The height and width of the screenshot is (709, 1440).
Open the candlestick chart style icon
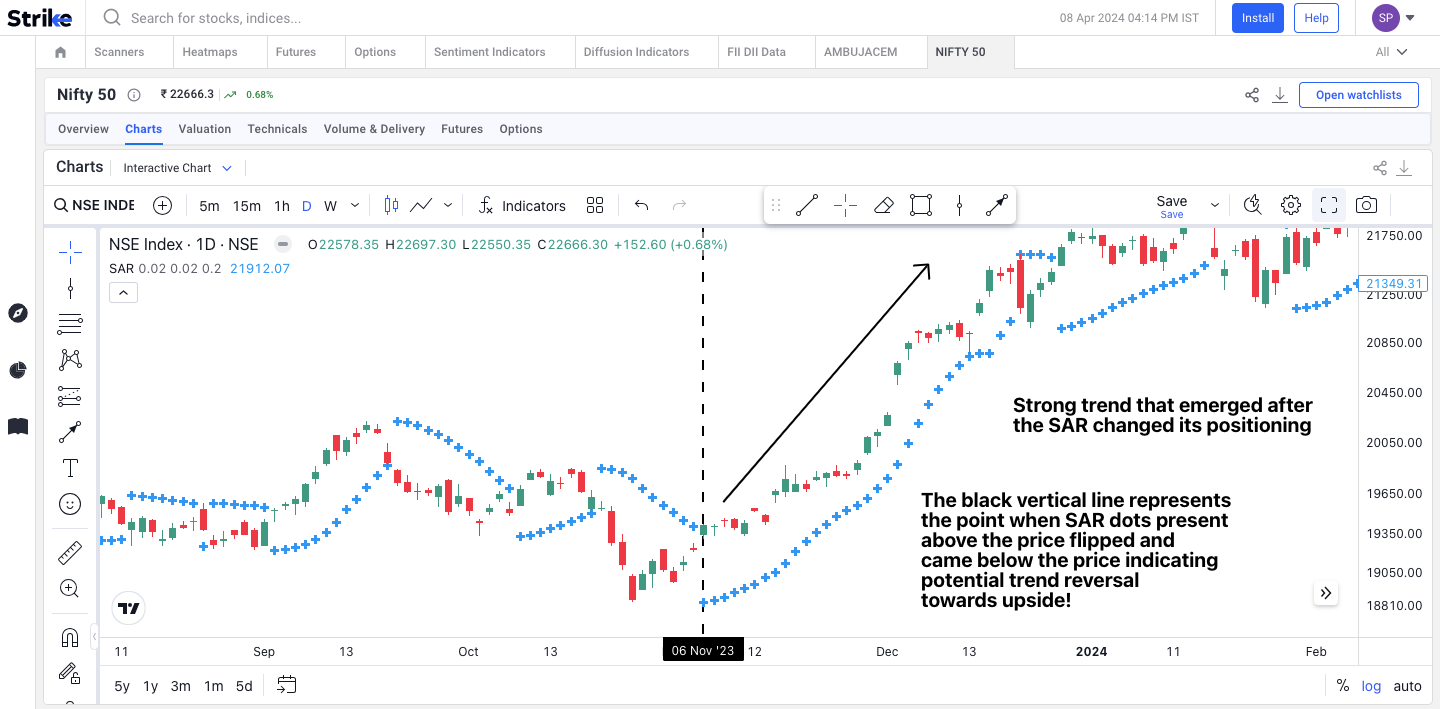(391, 205)
